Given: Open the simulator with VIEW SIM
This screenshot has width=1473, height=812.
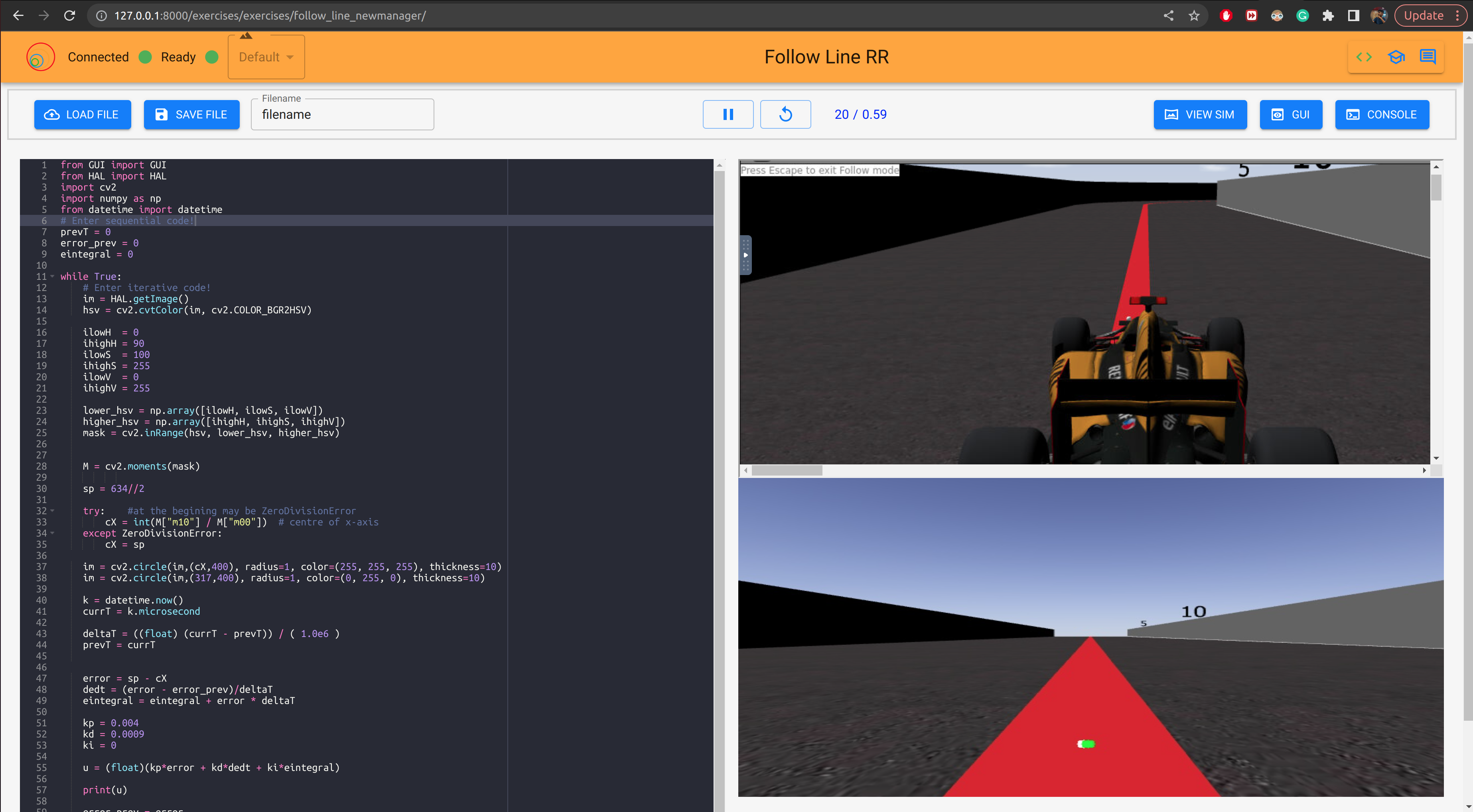Looking at the screenshot, I should [x=1200, y=114].
